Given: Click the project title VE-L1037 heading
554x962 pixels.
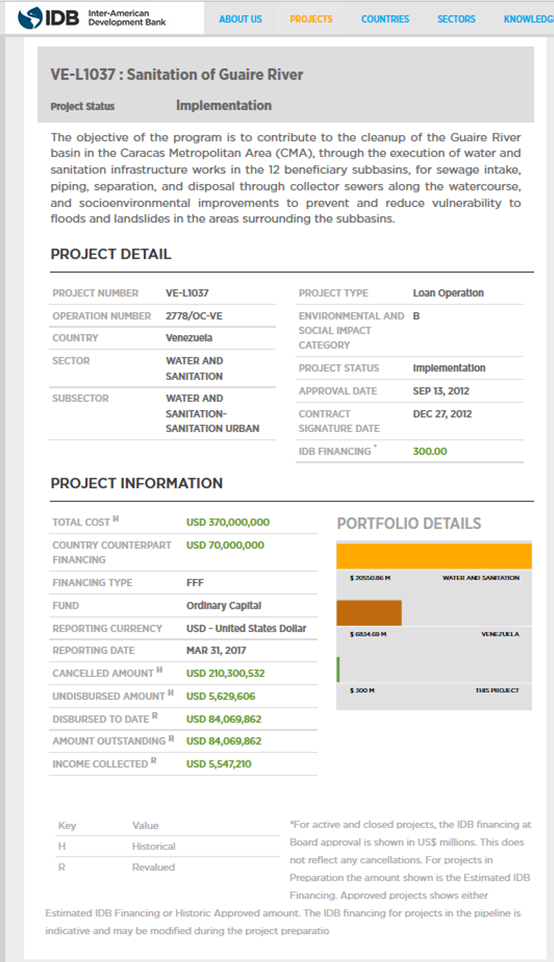Looking at the screenshot, I should tap(177, 75).
